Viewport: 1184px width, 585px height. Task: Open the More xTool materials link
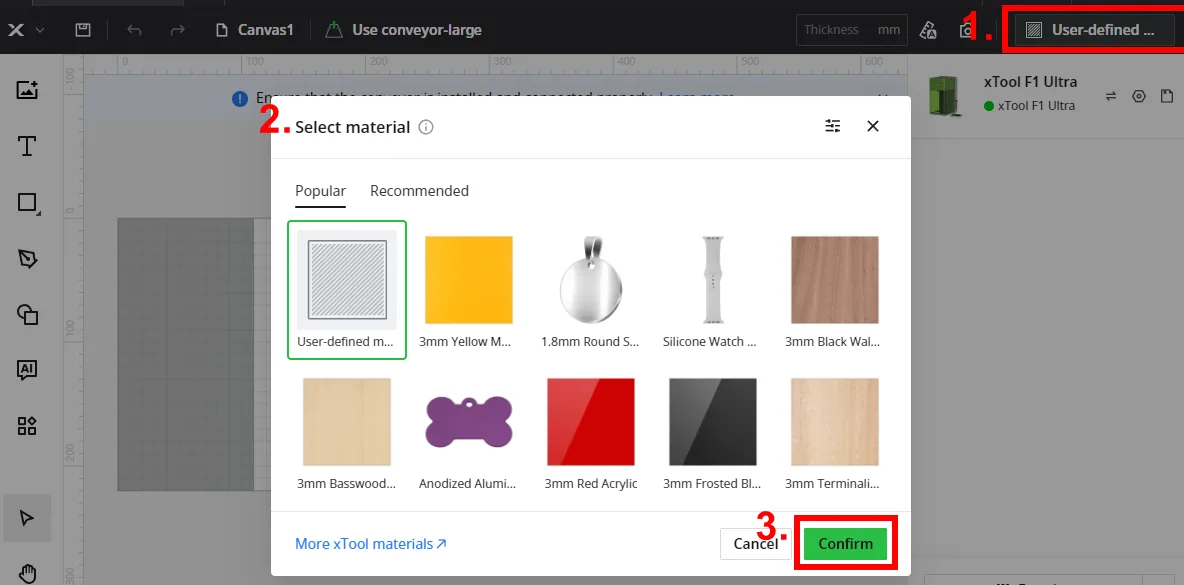click(x=371, y=543)
